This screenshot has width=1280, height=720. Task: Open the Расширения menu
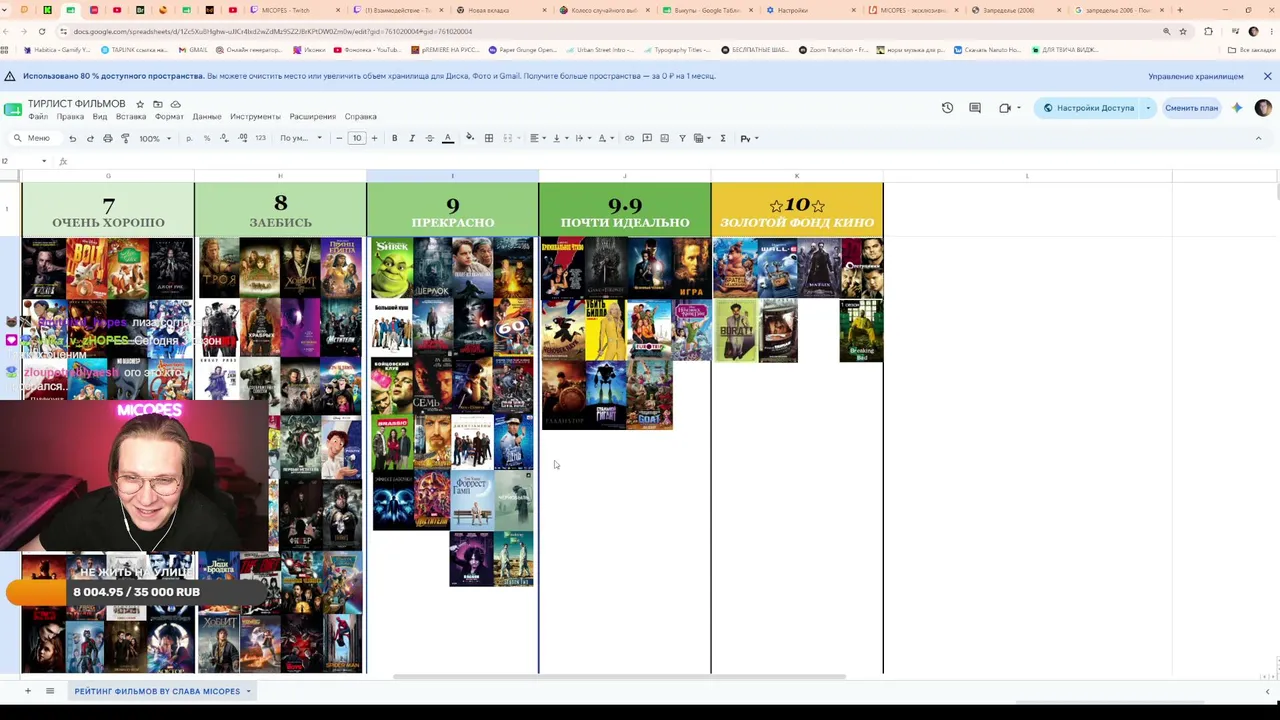click(312, 117)
